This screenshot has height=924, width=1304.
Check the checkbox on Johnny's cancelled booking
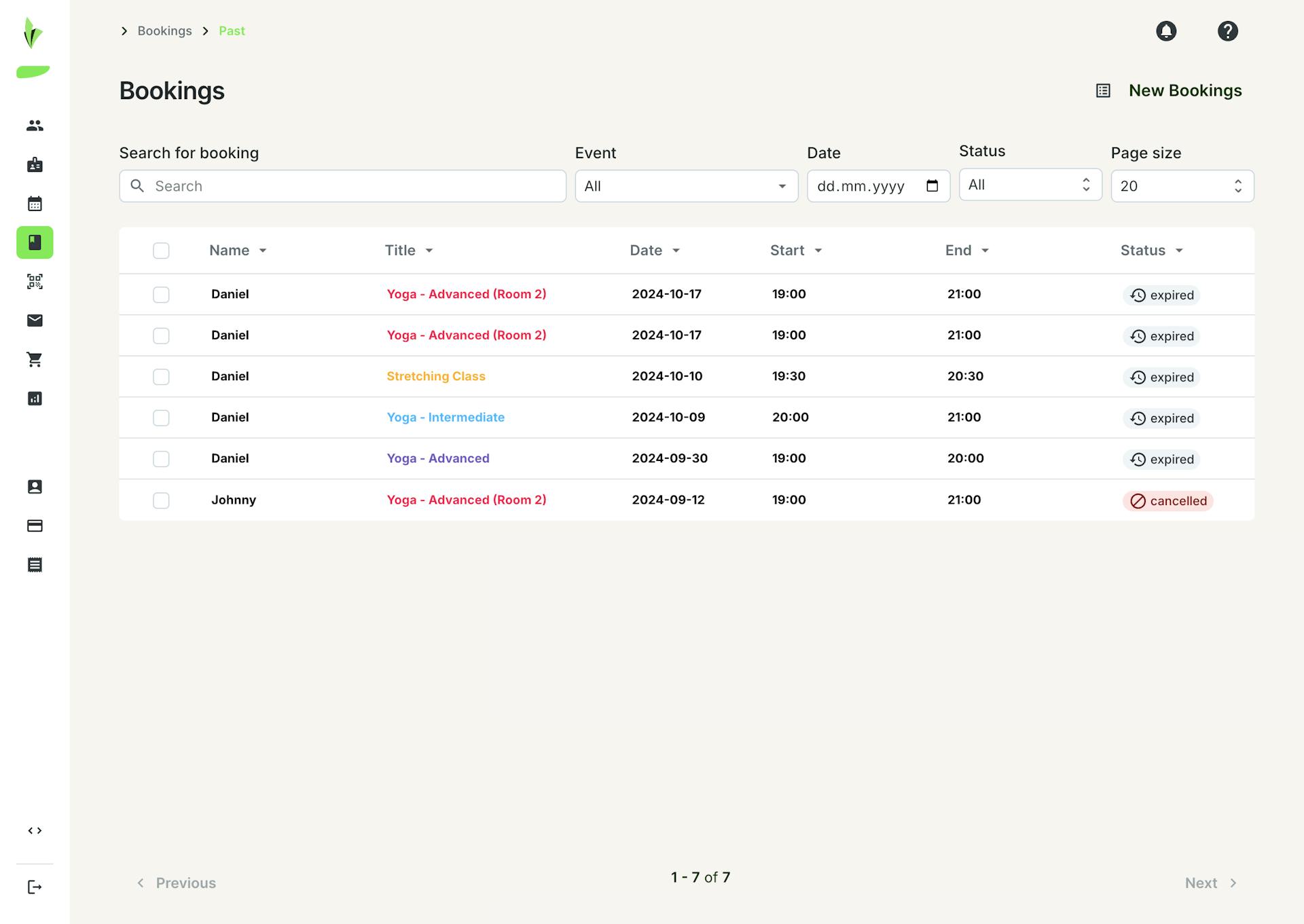tap(161, 500)
